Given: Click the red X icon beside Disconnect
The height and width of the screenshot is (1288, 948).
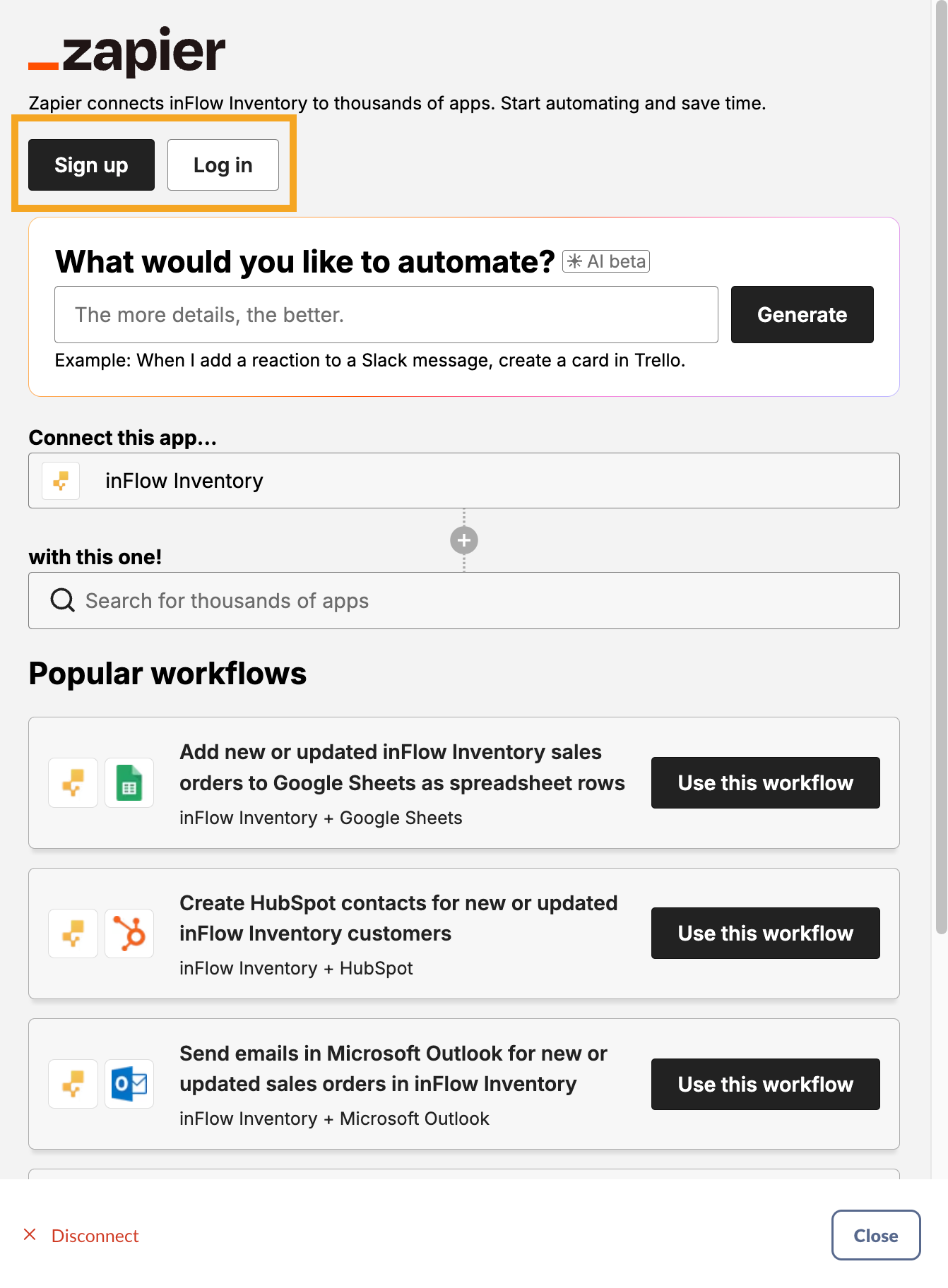Looking at the screenshot, I should (30, 1234).
